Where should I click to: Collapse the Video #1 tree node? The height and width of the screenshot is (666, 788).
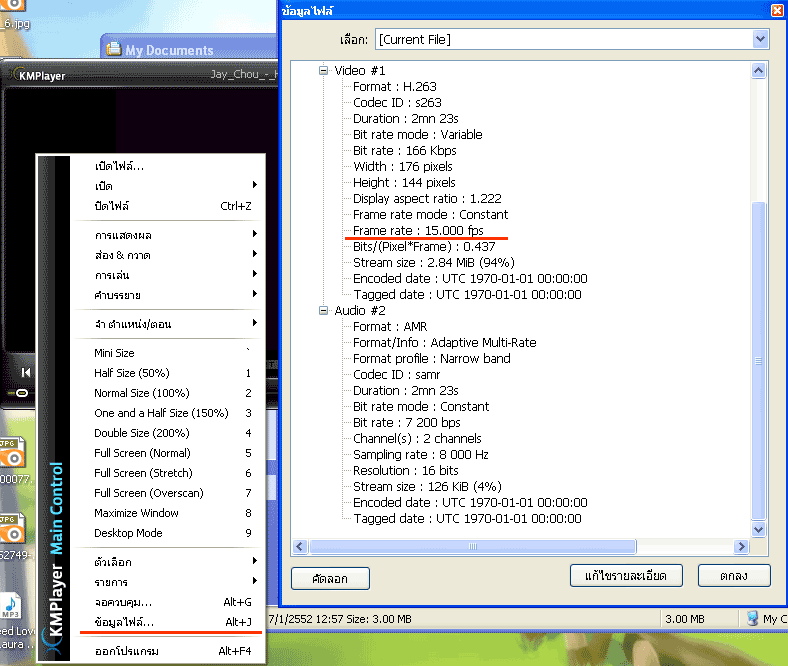[324, 71]
